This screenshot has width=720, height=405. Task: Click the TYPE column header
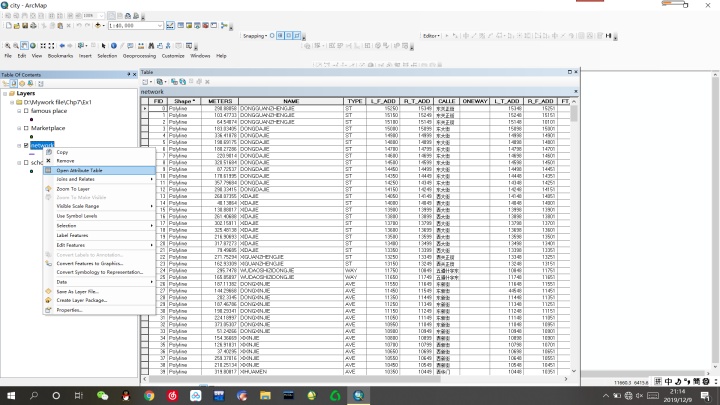pyautogui.click(x=355, y=101)
